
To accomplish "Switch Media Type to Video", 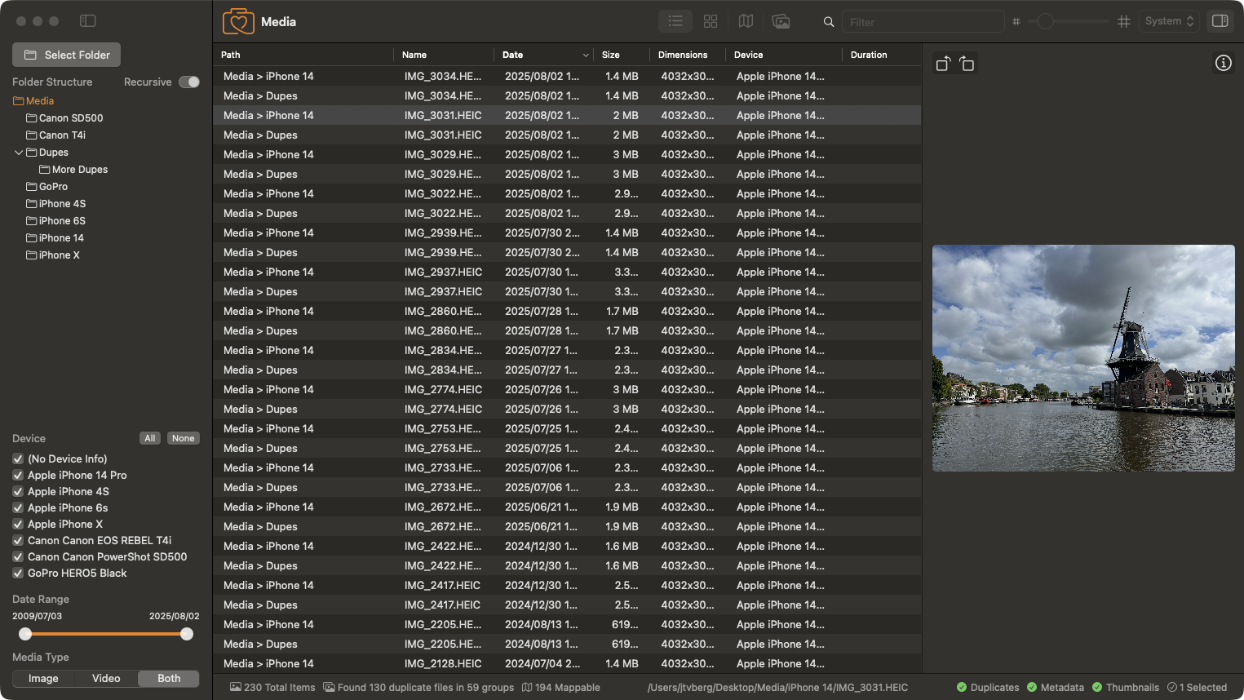I will click(106, 678).
